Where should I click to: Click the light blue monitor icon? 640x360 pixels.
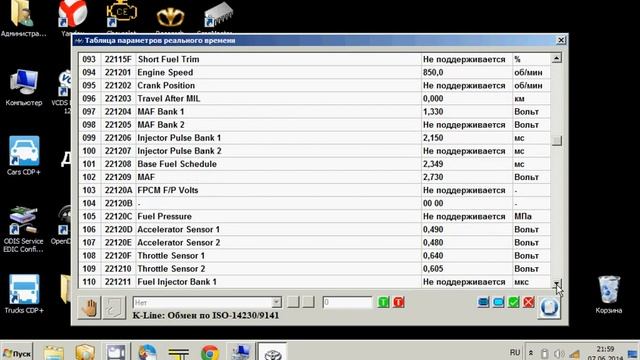[x=498, y=302]
